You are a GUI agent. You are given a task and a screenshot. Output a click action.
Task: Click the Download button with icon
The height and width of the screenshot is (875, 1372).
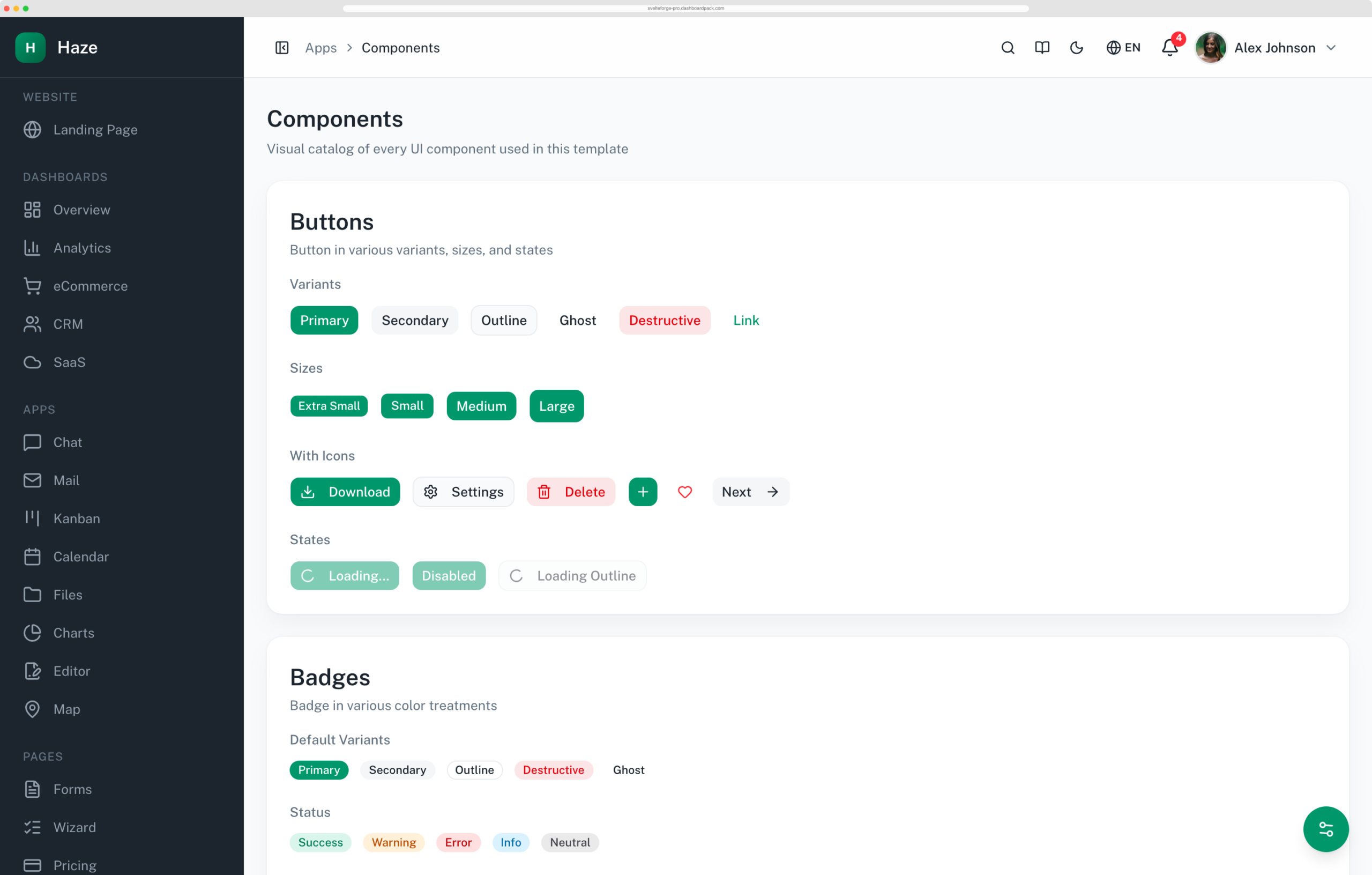345,492
